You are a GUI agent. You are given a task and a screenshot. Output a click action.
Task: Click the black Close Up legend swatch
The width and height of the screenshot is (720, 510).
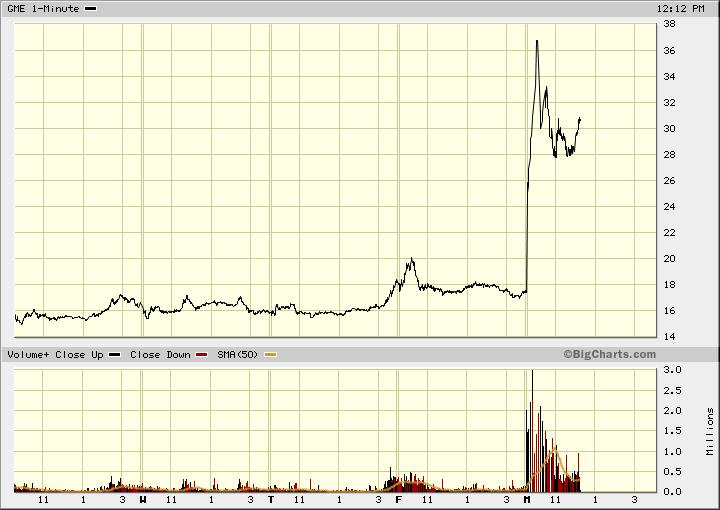[x=114, y=354]
